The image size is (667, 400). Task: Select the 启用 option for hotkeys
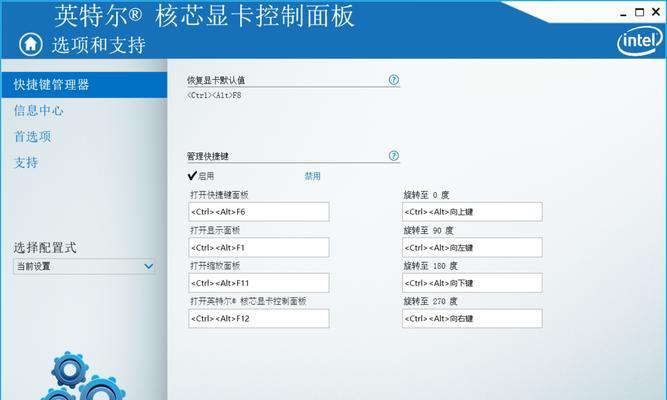point(201,176)
